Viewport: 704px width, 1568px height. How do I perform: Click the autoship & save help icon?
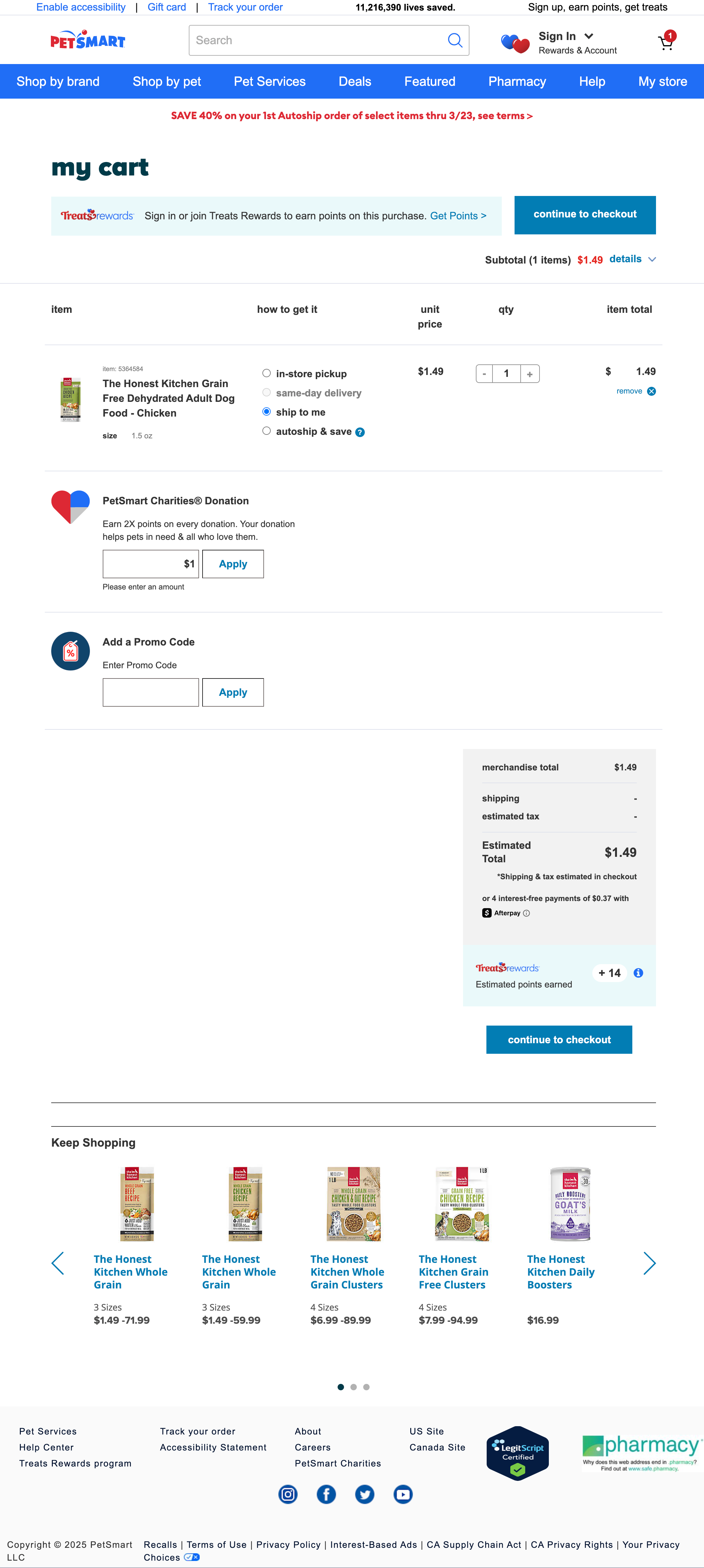point(360,432)
